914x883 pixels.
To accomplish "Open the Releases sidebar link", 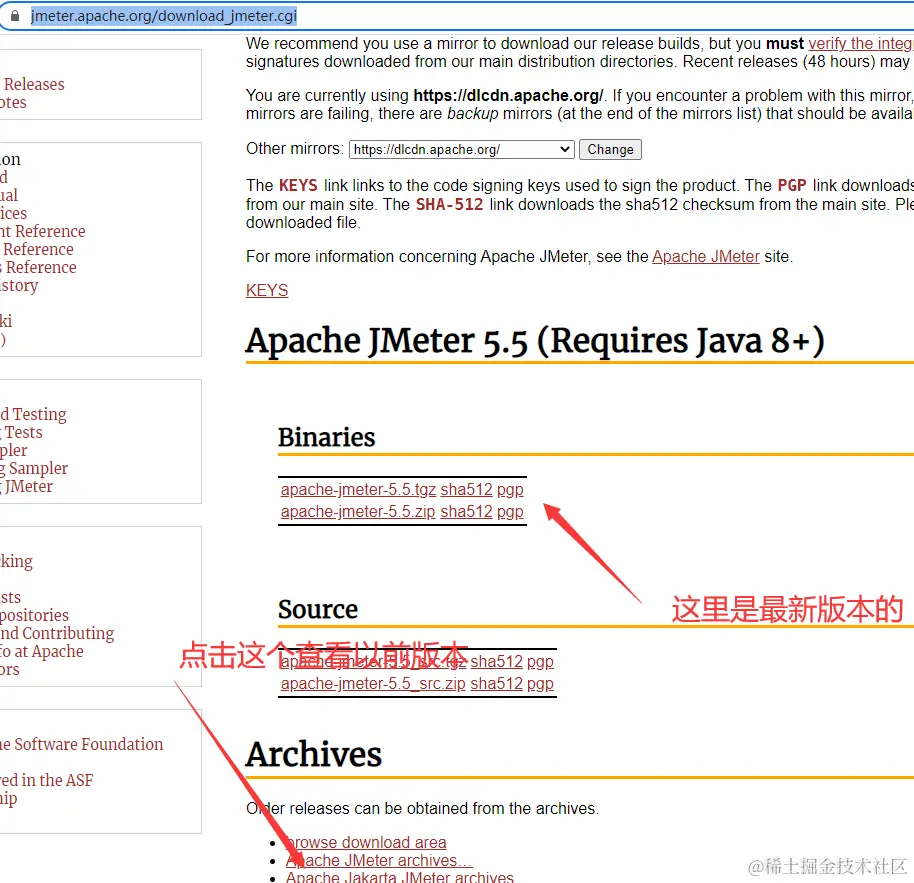I will coord(34,85).
